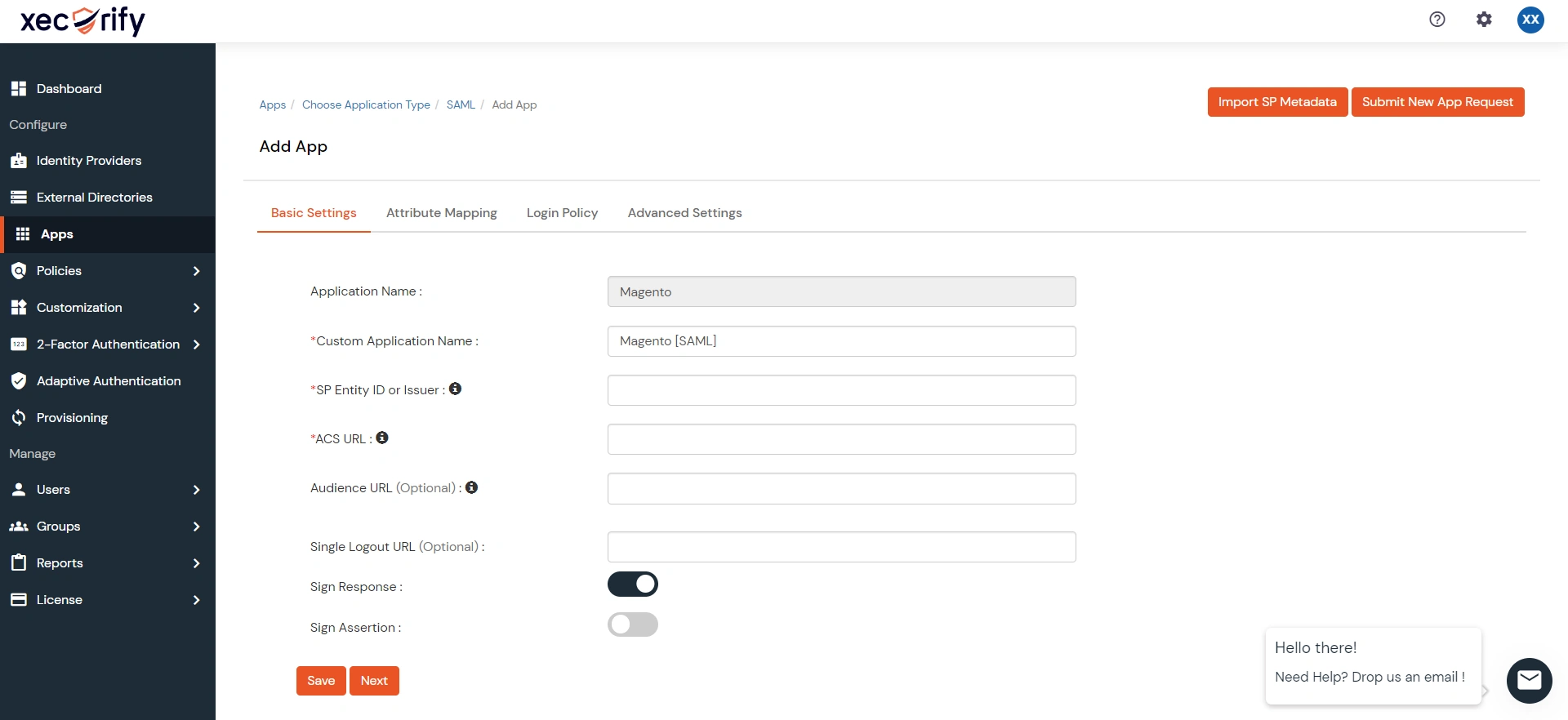This screenshot has height=720, width=1568.
Task: Show info for Audience URL field
Action: click(x=472, y=487)
